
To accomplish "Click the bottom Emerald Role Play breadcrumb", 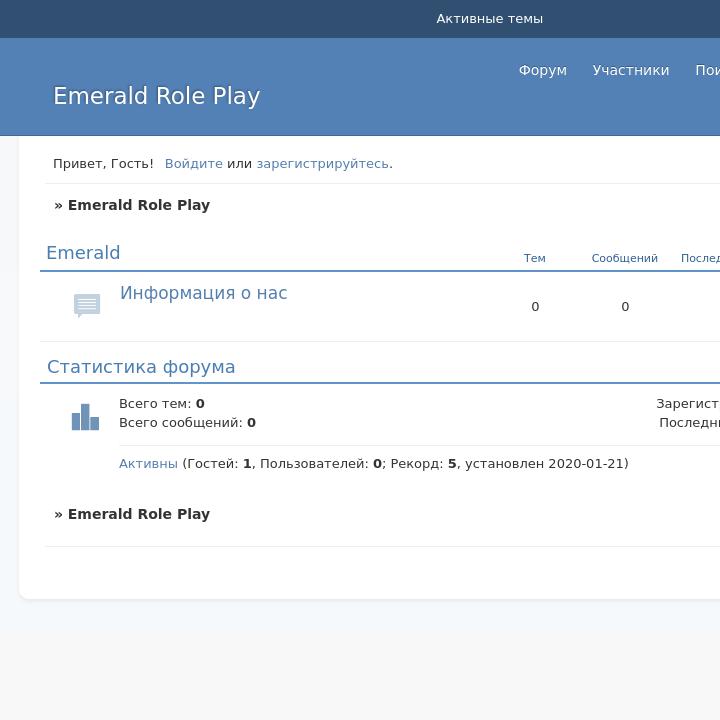I will point(138,514).
